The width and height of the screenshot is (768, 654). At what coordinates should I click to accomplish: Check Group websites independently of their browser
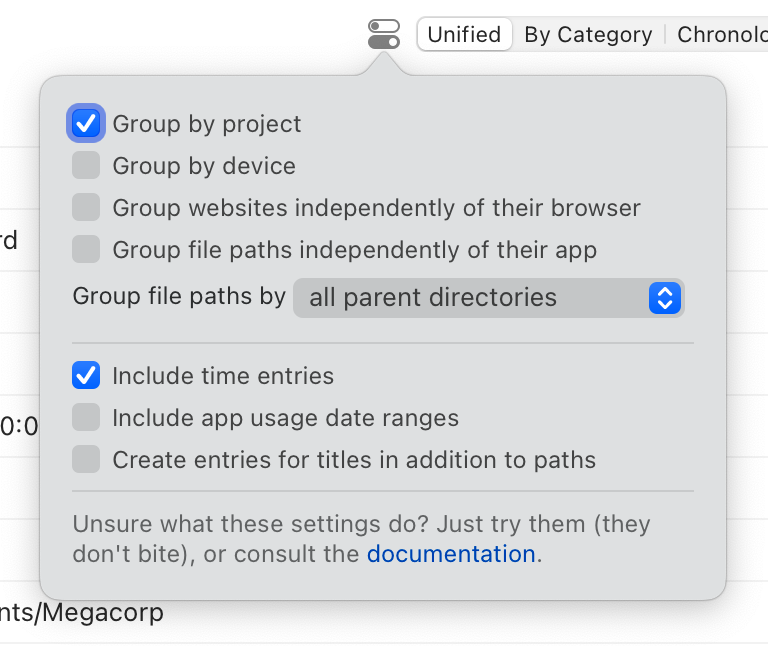[x=86, y=208]
